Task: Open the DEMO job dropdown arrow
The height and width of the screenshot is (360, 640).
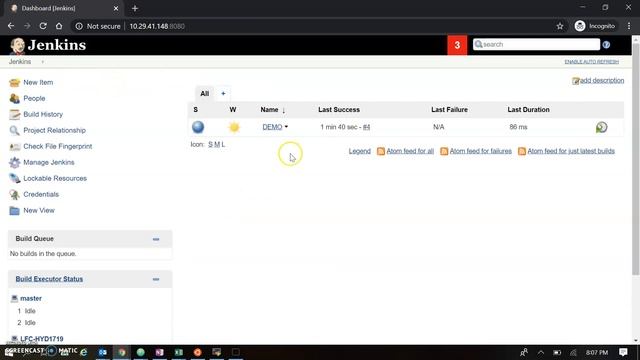Action: [x=286, y=127]
